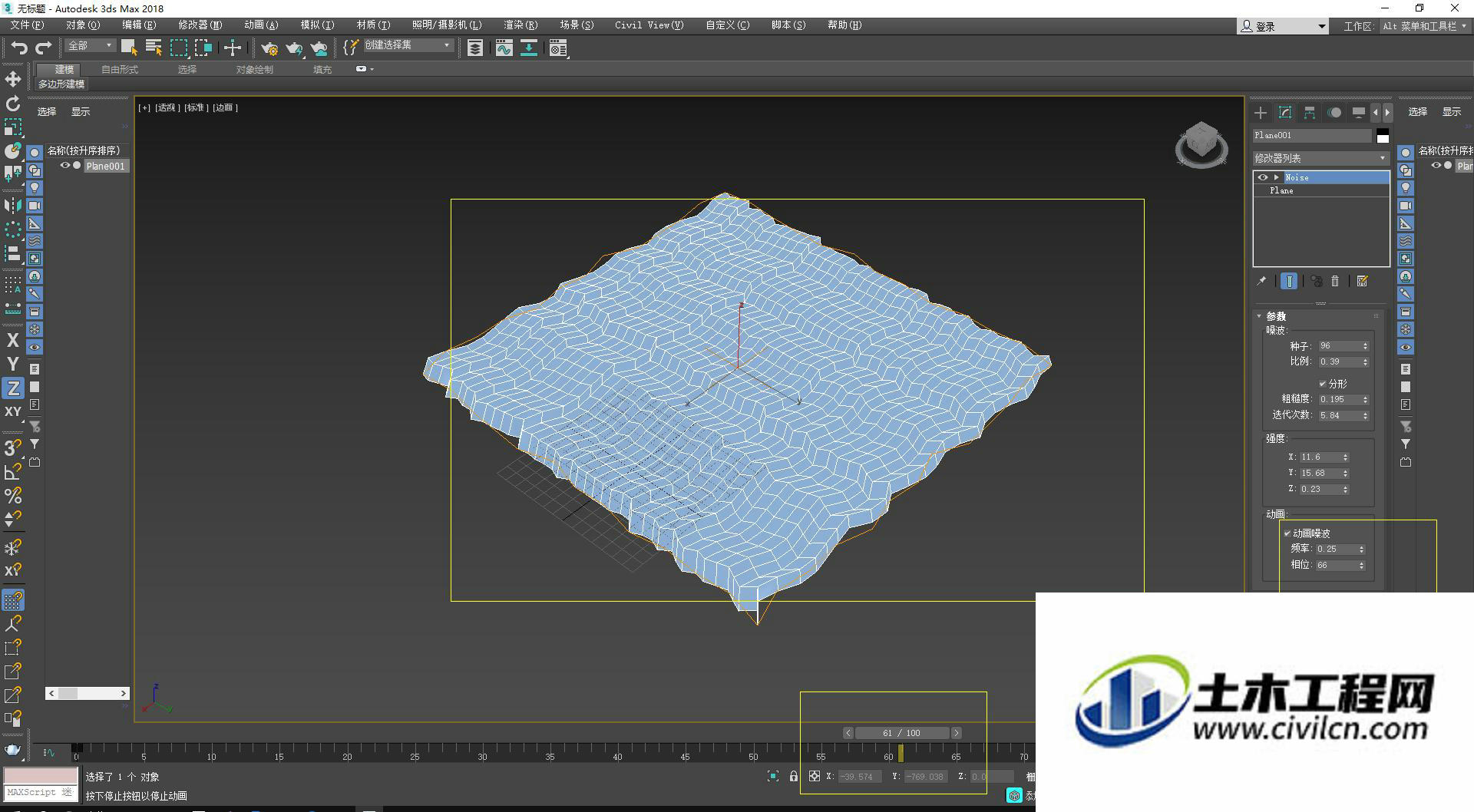Open the Motion command panel
Image resolution: width=1474 pixels, height=812 pixels.
click(1334, 113)
